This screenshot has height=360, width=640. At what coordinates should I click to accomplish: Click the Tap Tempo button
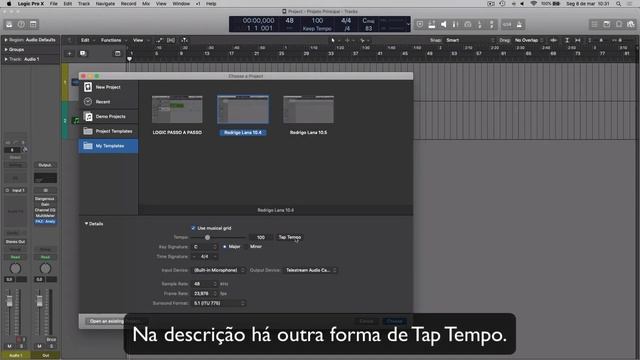click(290, 237)
